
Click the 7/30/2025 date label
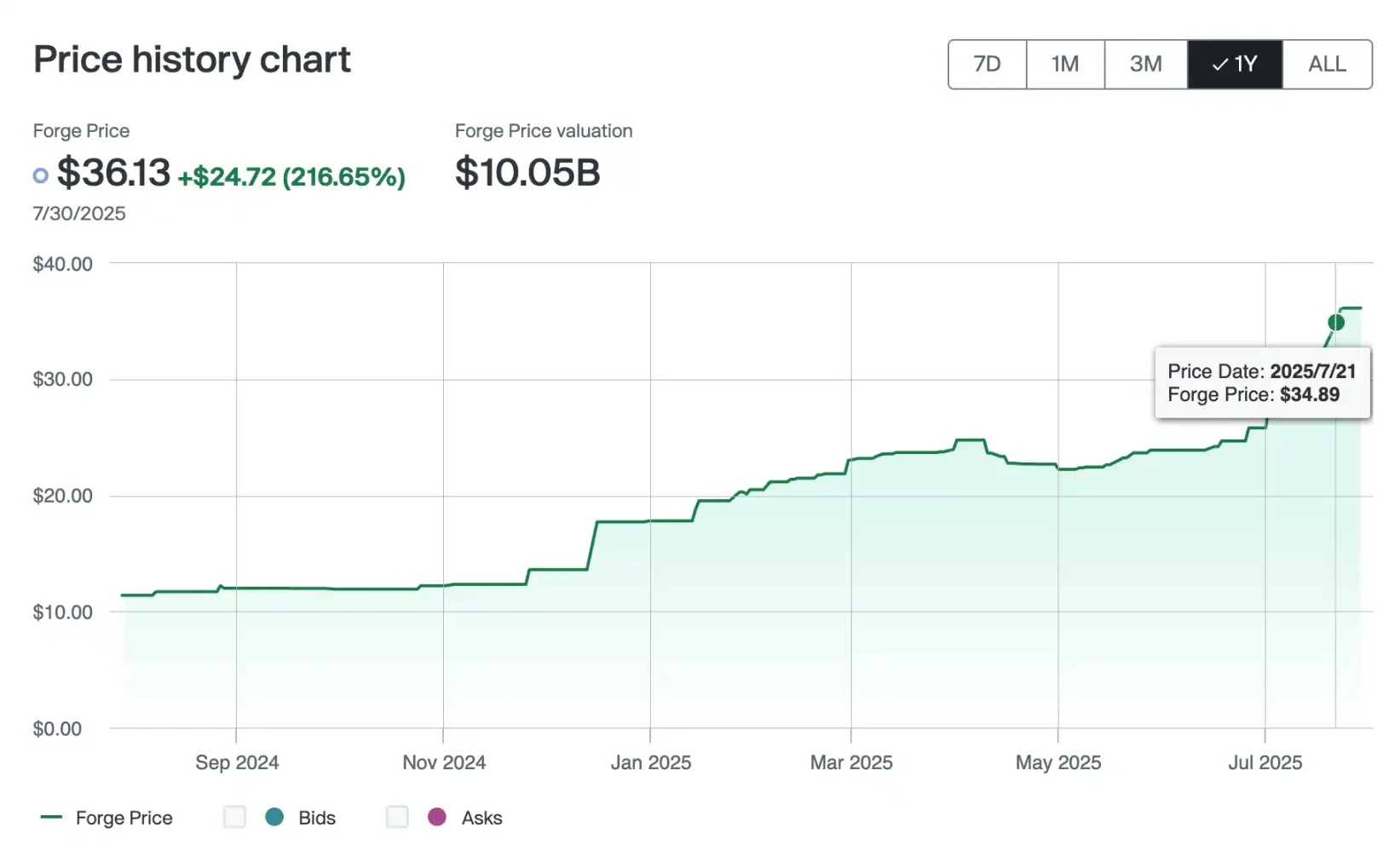coord(78,213)
